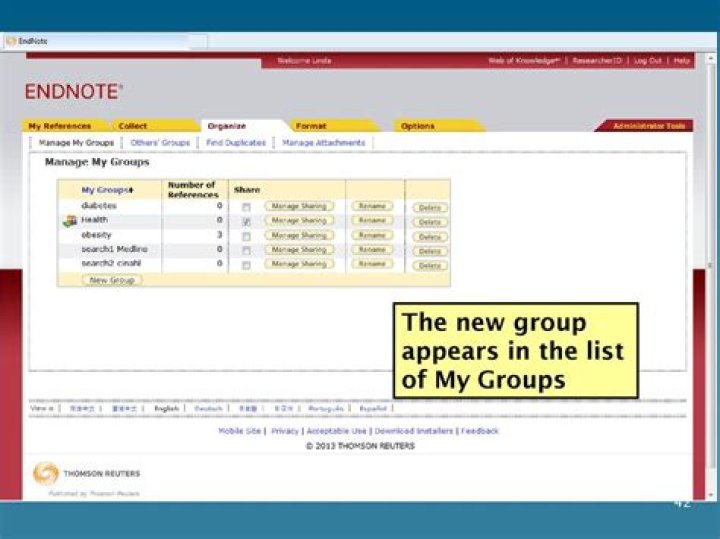Delete the search2 cinahl group

[x=430, y=265]
